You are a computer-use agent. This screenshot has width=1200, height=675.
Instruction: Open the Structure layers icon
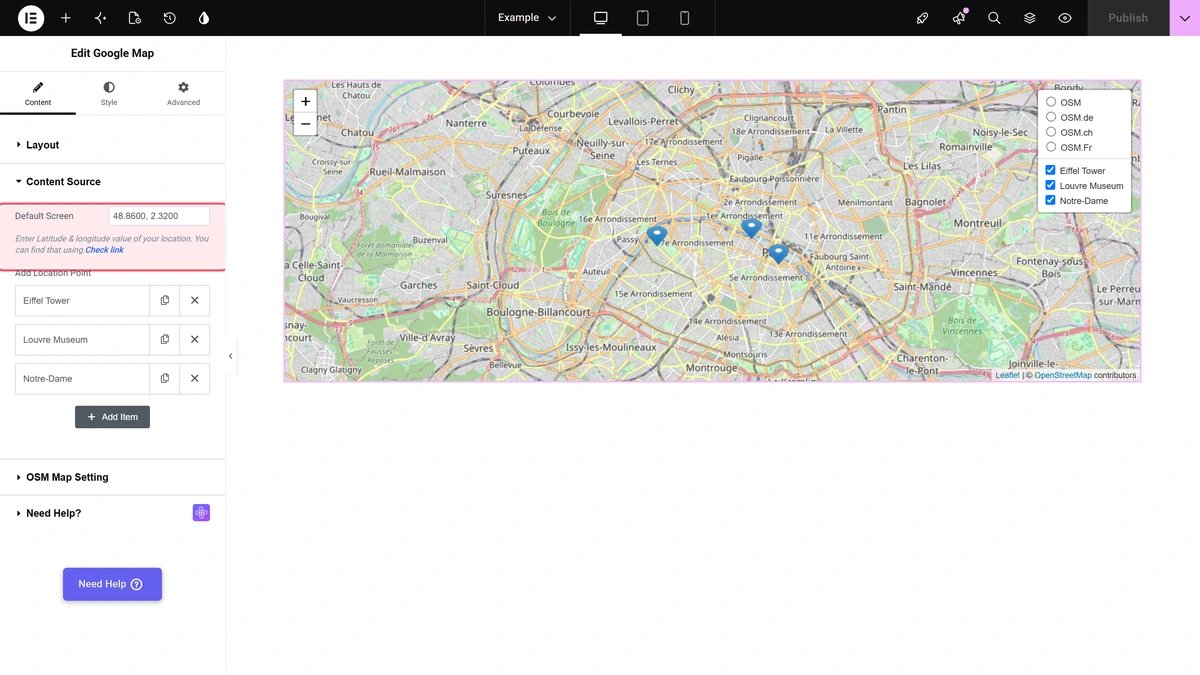click(x=1029, y=18)
